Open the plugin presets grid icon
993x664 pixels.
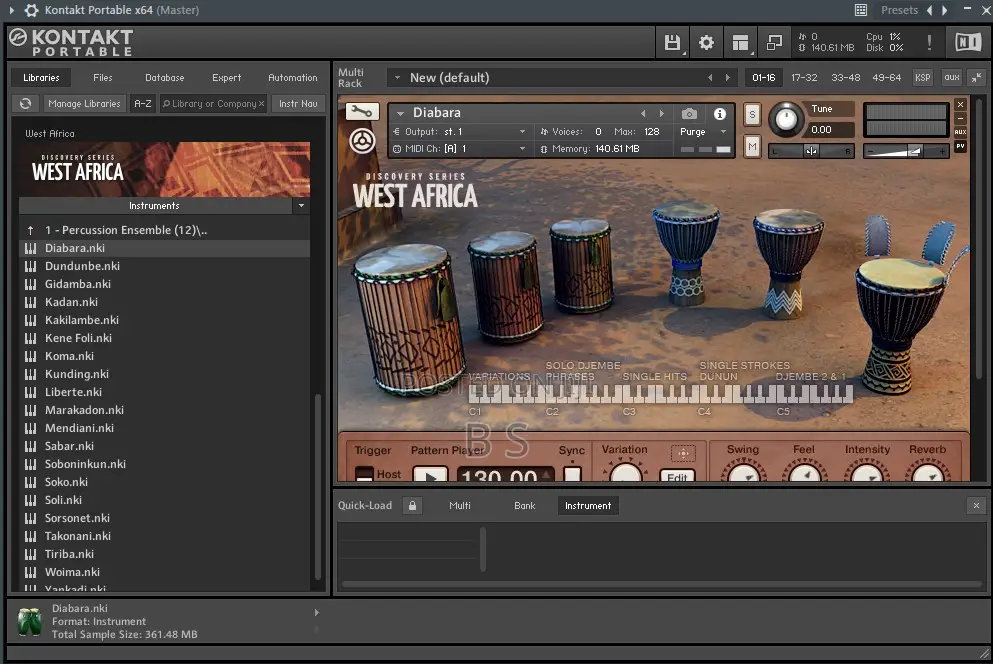coord(861,10)
